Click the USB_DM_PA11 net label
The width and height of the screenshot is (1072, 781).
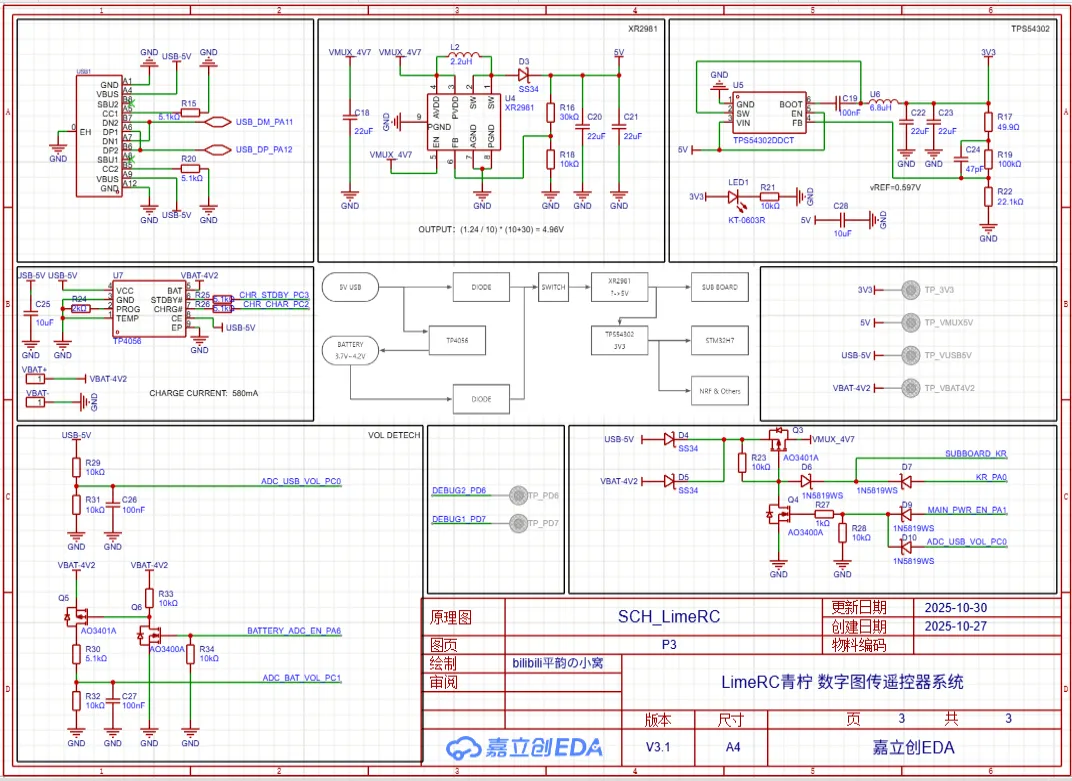pos(264,122)
